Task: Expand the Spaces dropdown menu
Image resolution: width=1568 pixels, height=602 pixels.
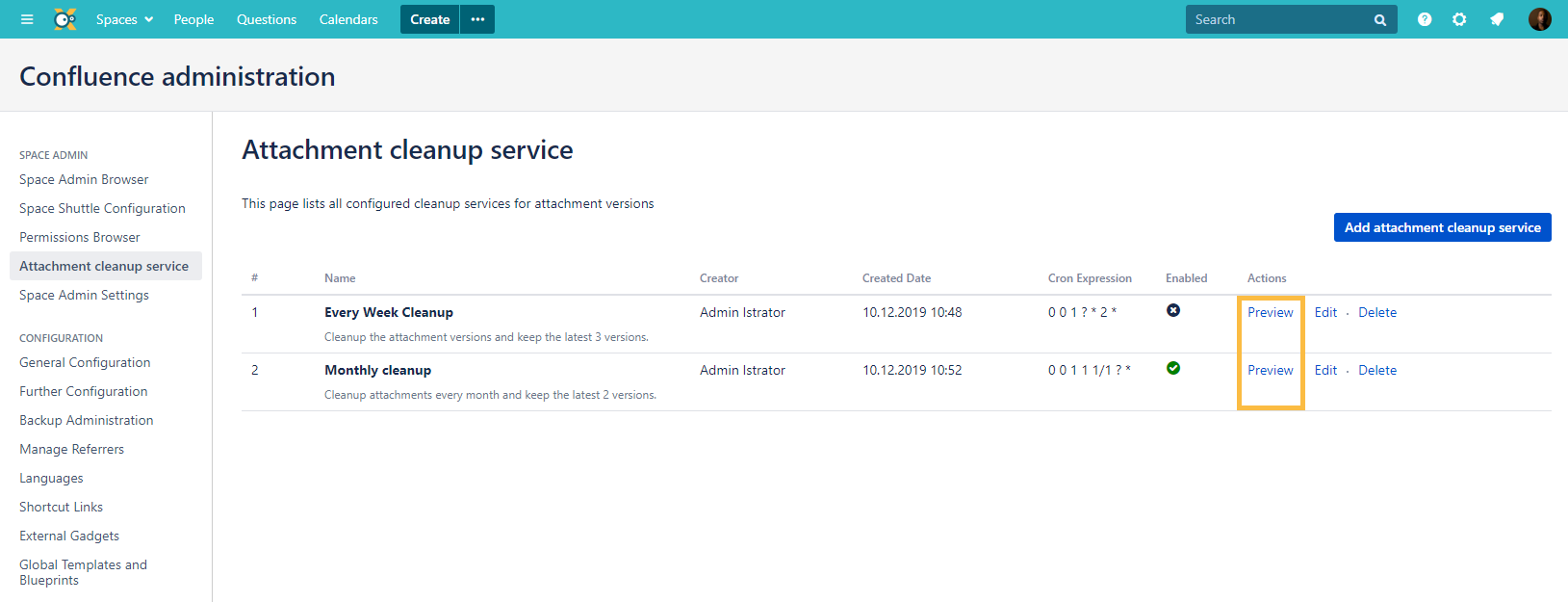Action: [124, 19]
